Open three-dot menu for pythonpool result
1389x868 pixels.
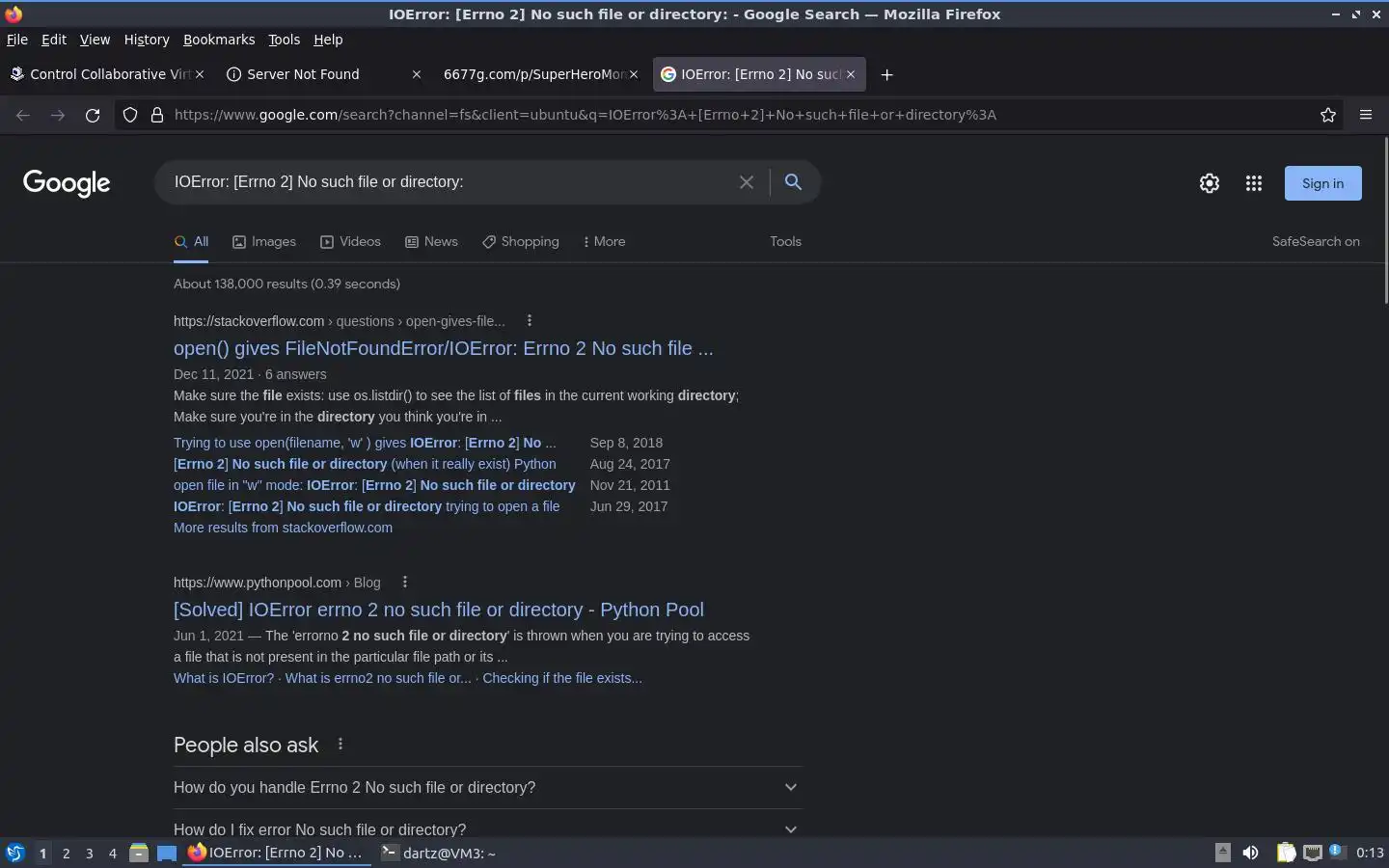(x=405, y=582)
